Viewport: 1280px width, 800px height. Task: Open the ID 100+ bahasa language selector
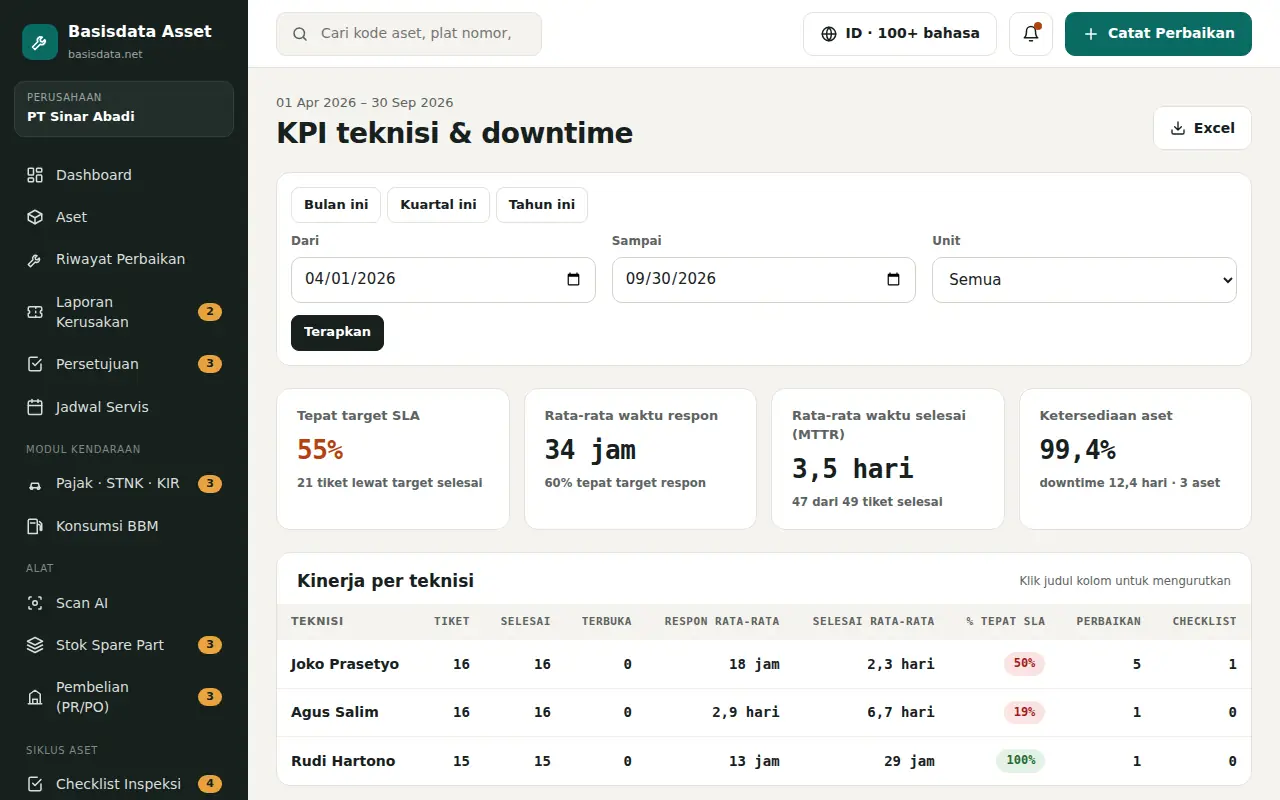pyautogui.click(x=900, y=34)
